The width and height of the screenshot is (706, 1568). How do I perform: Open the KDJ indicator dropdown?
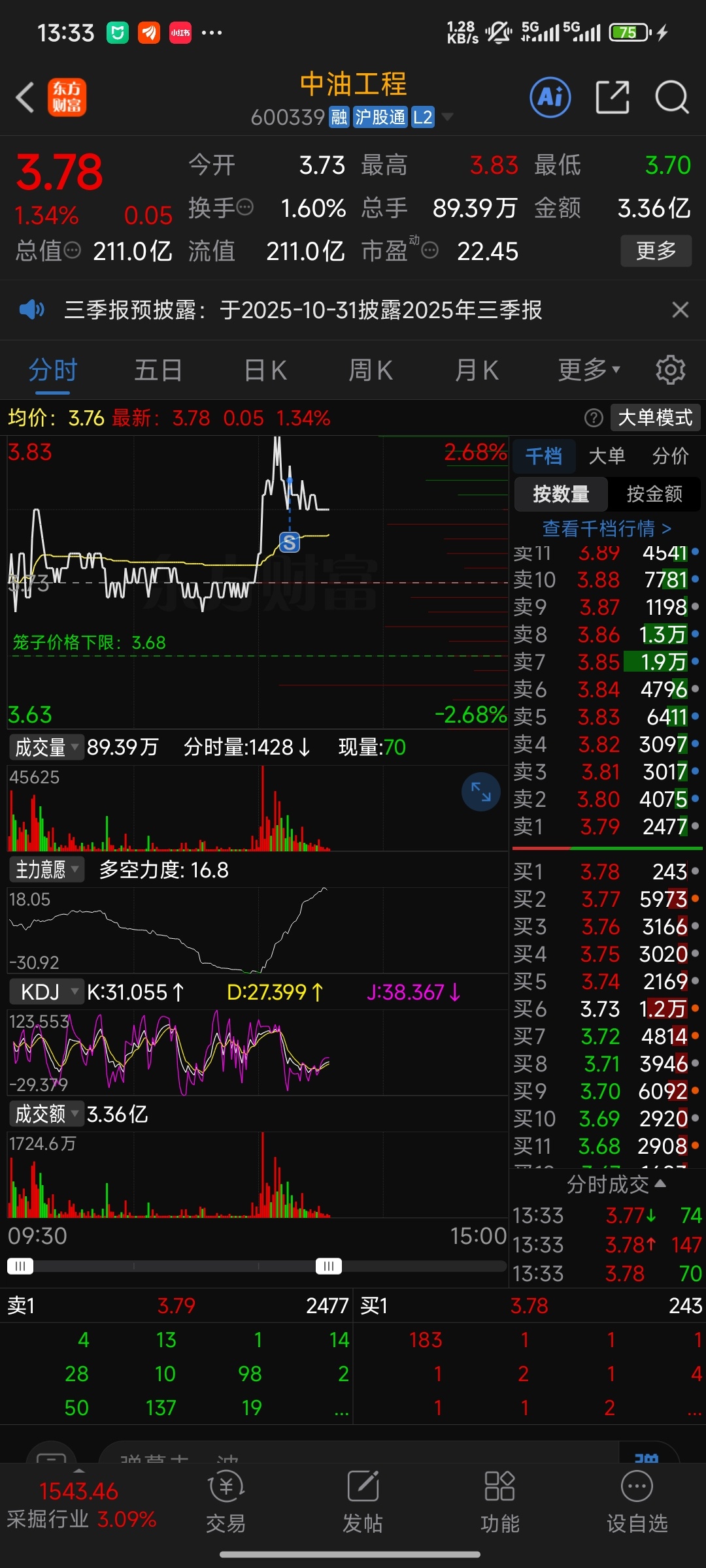46,992
